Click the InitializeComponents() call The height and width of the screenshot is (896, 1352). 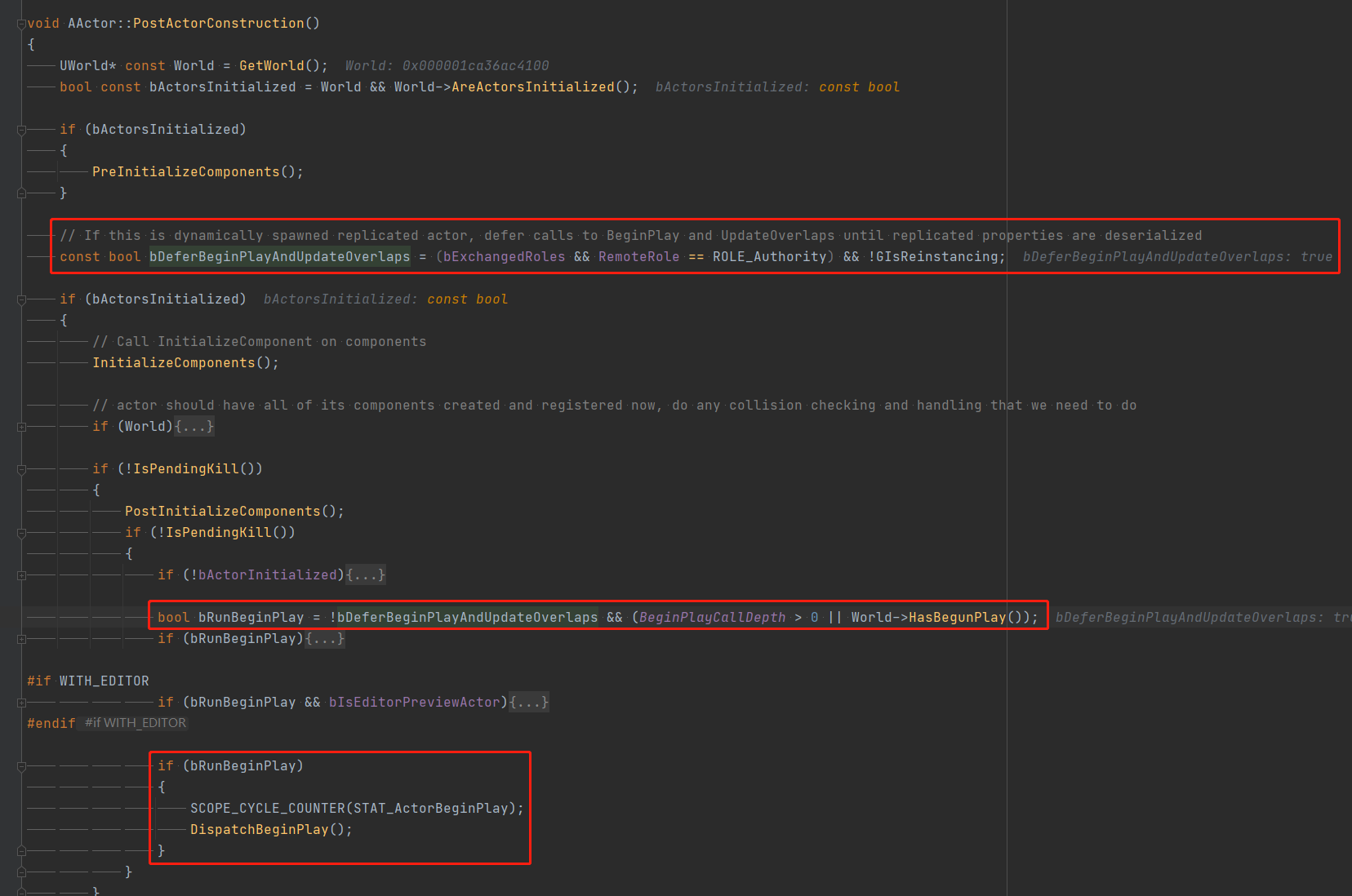[x=174, y=363]
